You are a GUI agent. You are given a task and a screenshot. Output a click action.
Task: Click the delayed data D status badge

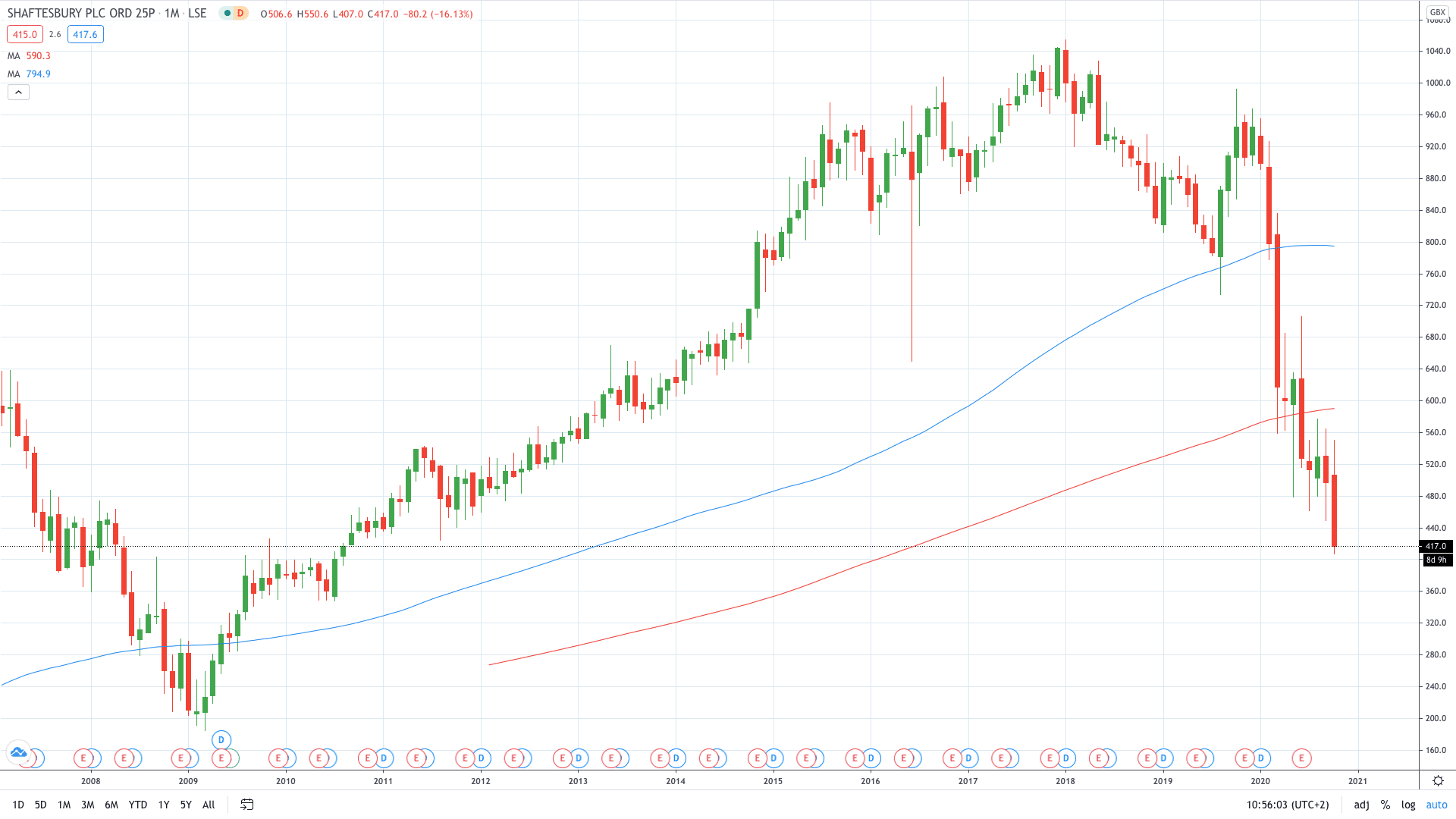240,14
